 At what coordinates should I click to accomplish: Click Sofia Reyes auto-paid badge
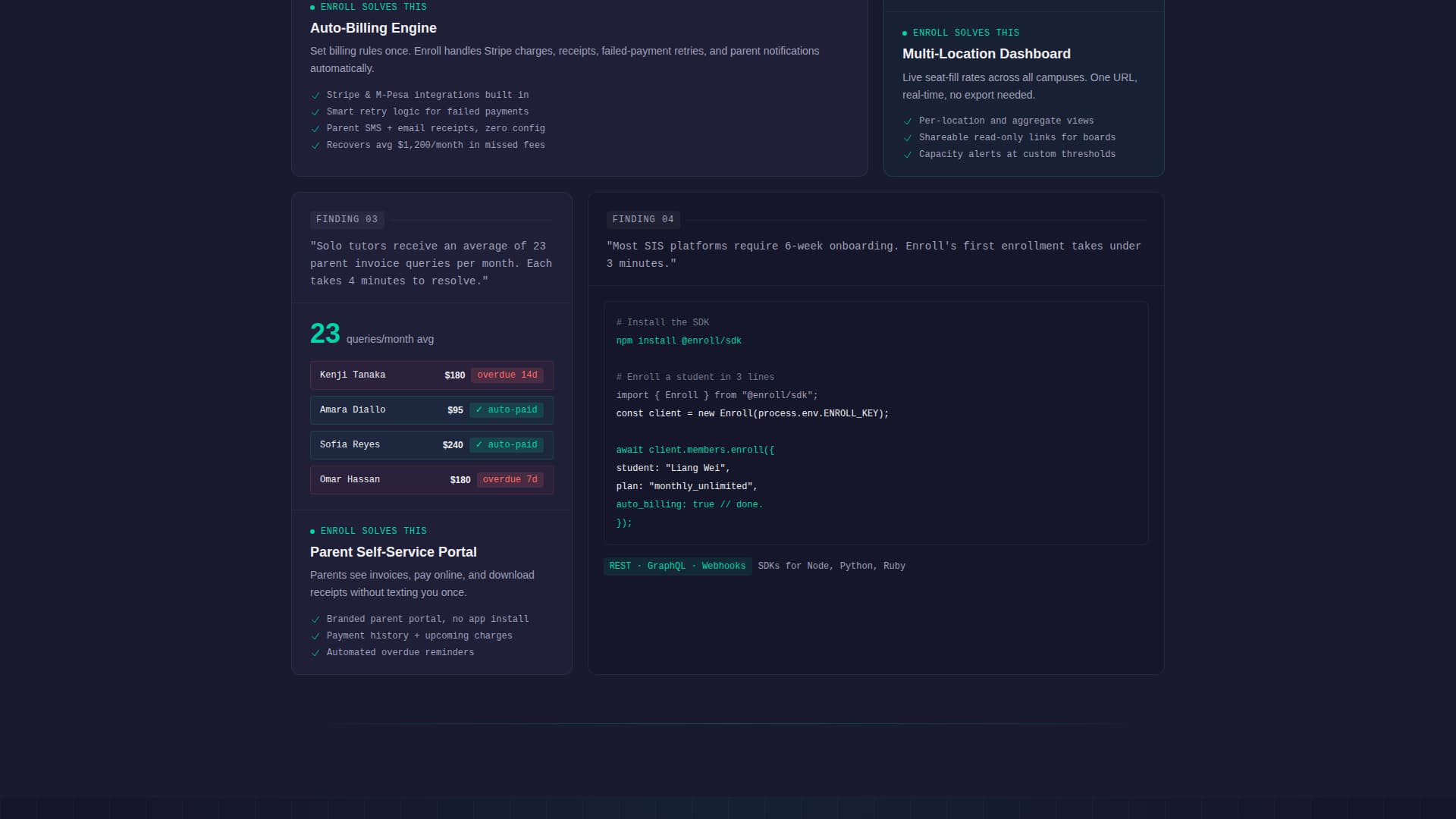coord(507,445)
